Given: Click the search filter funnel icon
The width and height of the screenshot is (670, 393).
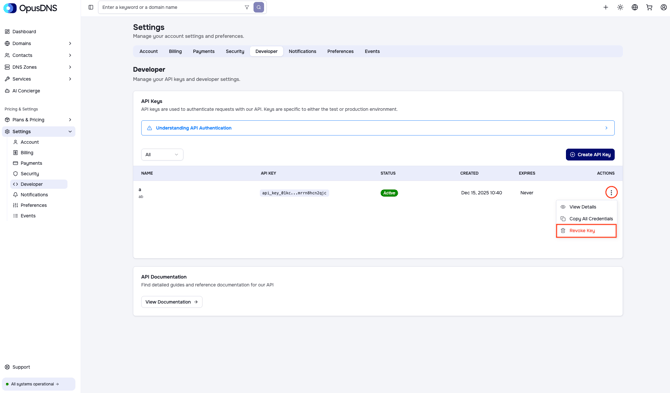Looking at the screenshot, I should pos(247,7).
